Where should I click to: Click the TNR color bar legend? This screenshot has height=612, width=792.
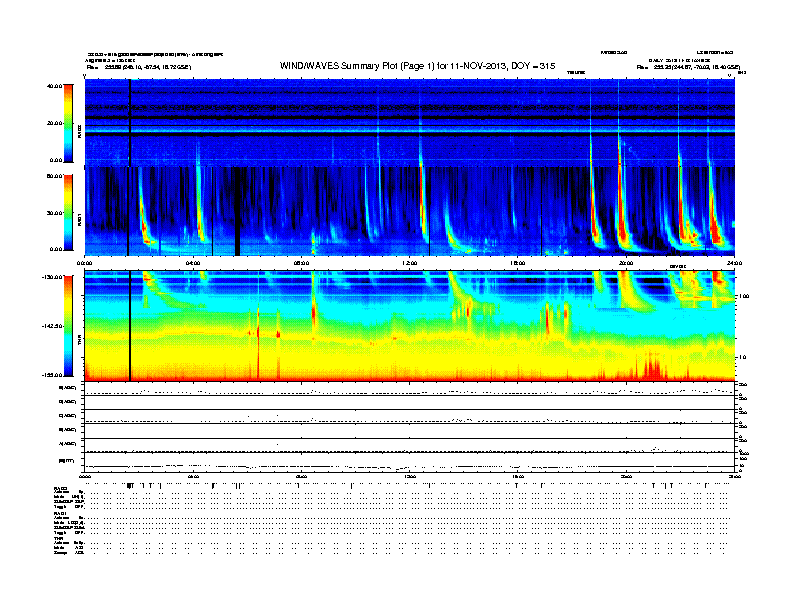68,326
